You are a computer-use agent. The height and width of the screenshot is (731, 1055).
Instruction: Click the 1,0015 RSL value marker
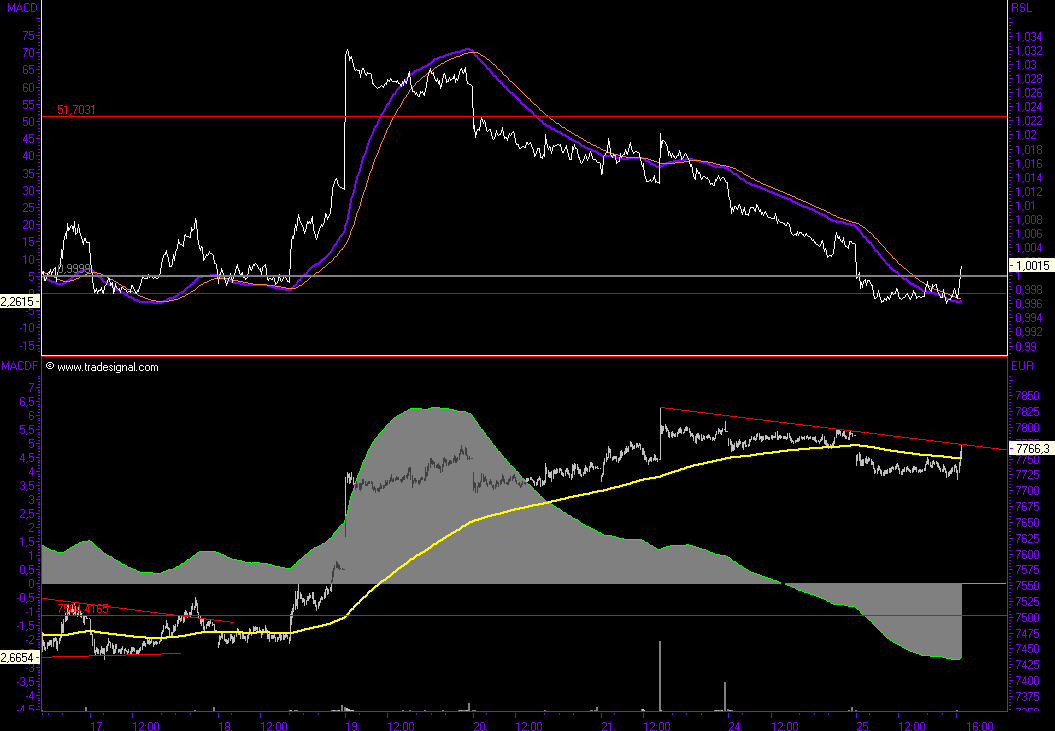point(1031,265)
